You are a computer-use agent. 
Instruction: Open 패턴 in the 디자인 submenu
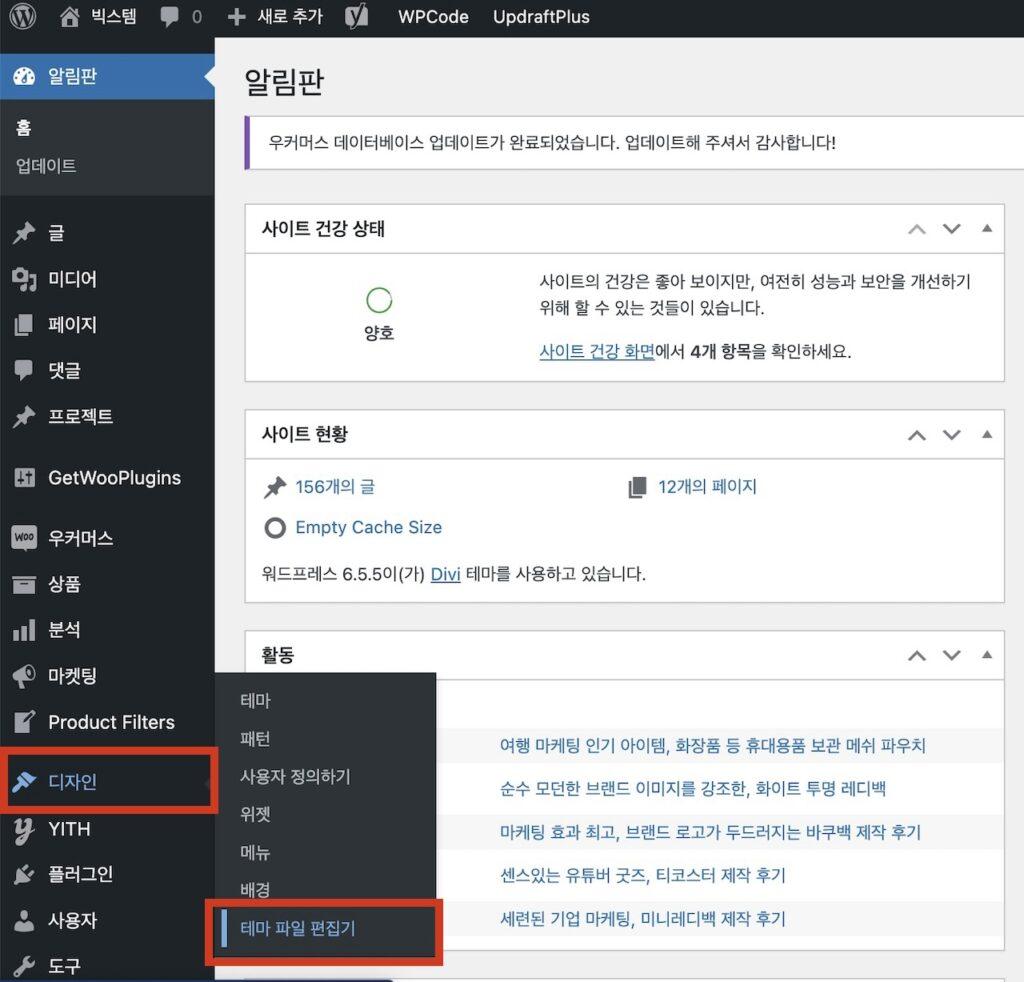[255, 738]
